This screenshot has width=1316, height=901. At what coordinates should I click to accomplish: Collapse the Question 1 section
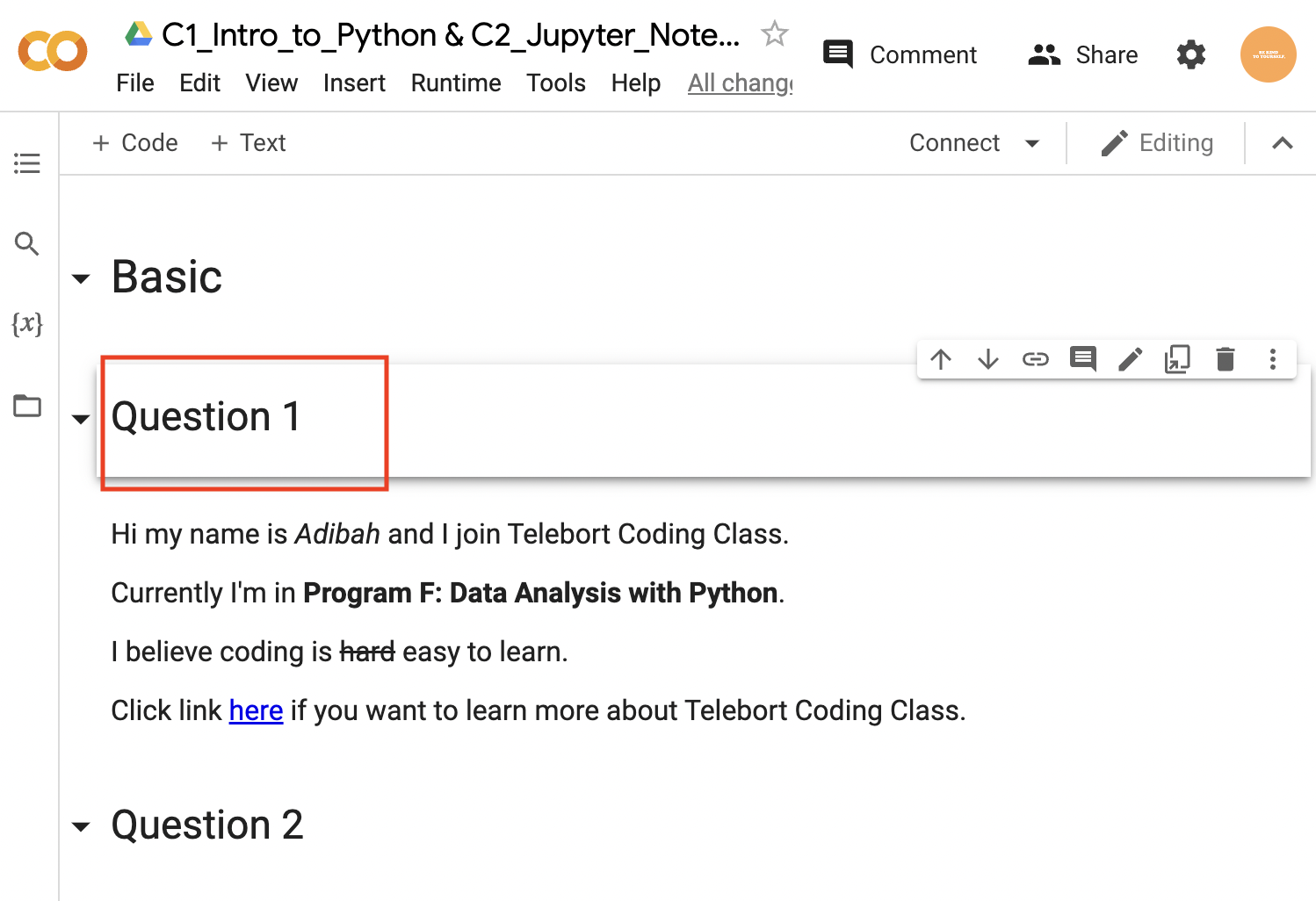click(81, 419)
